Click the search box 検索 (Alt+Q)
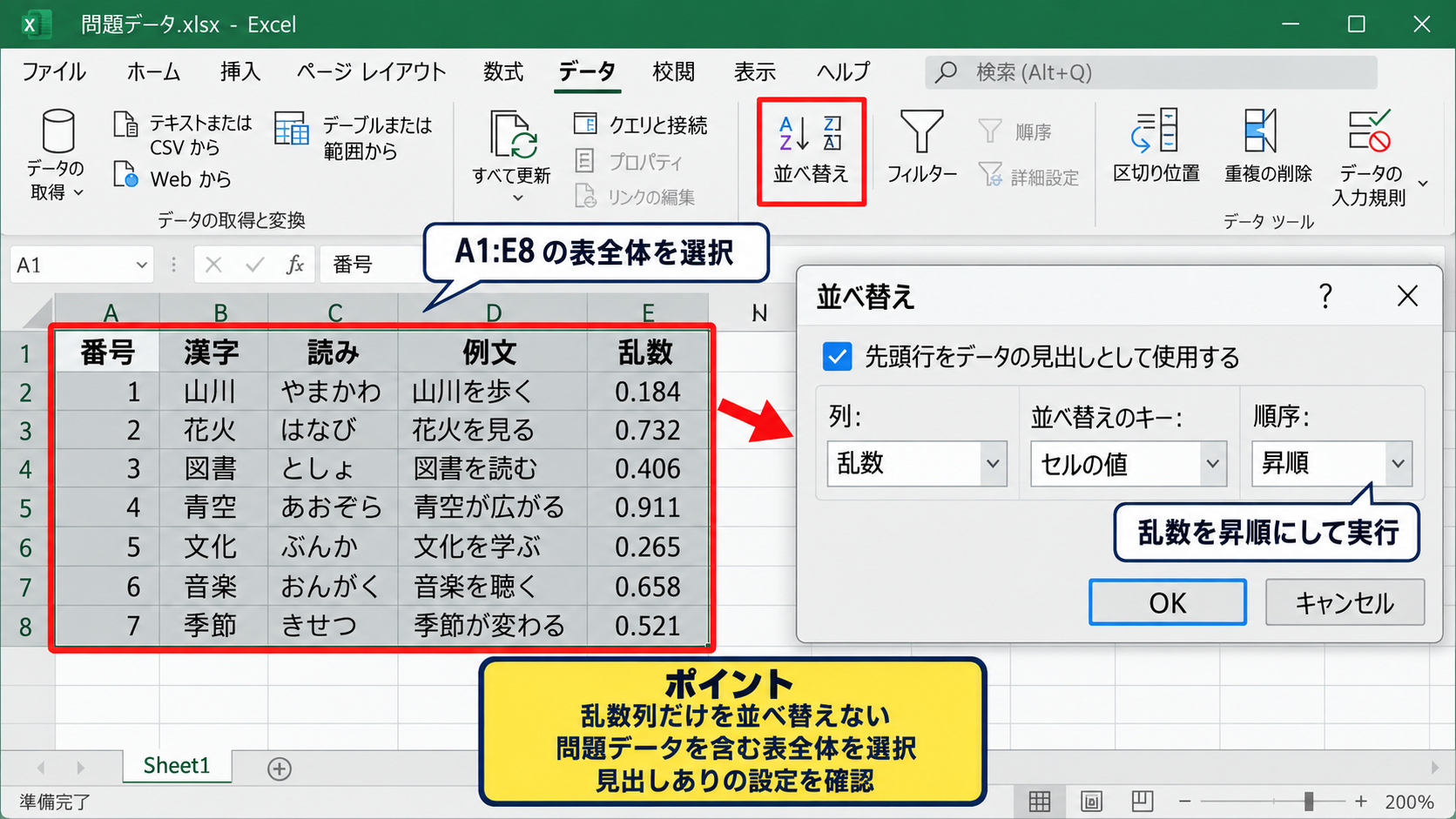The image size is (1456, 819). [1151, 72]
